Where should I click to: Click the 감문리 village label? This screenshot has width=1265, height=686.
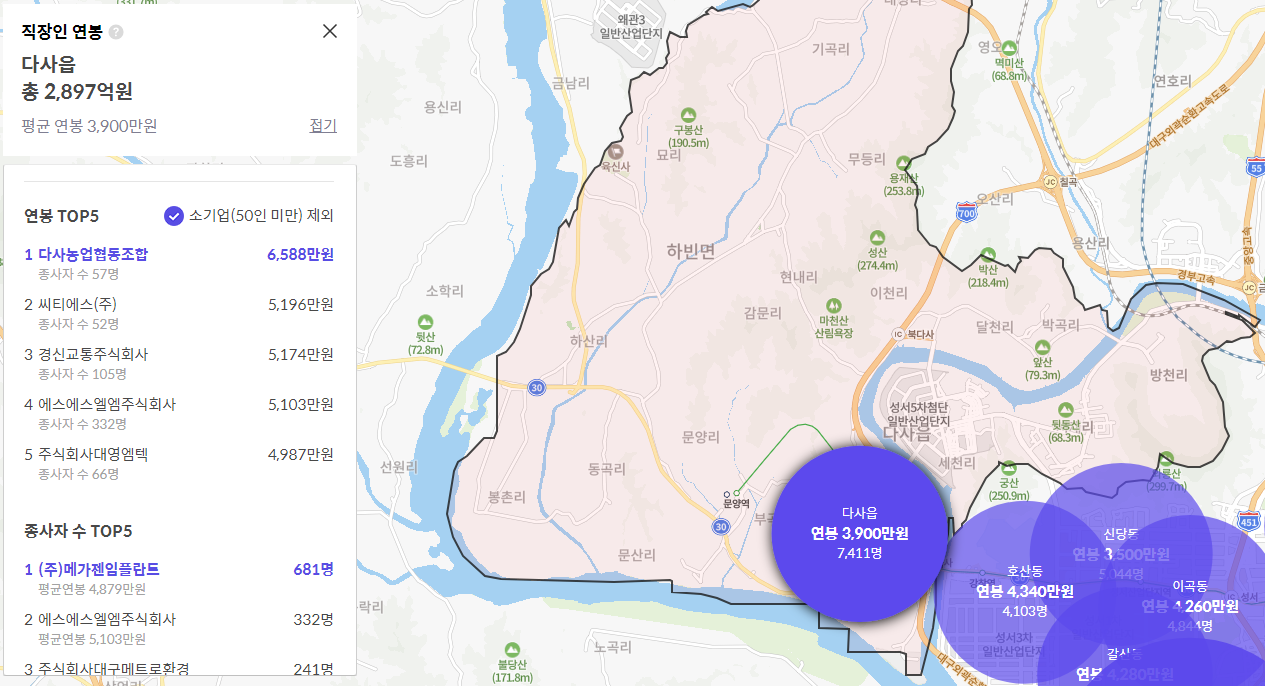pos(762,313)
